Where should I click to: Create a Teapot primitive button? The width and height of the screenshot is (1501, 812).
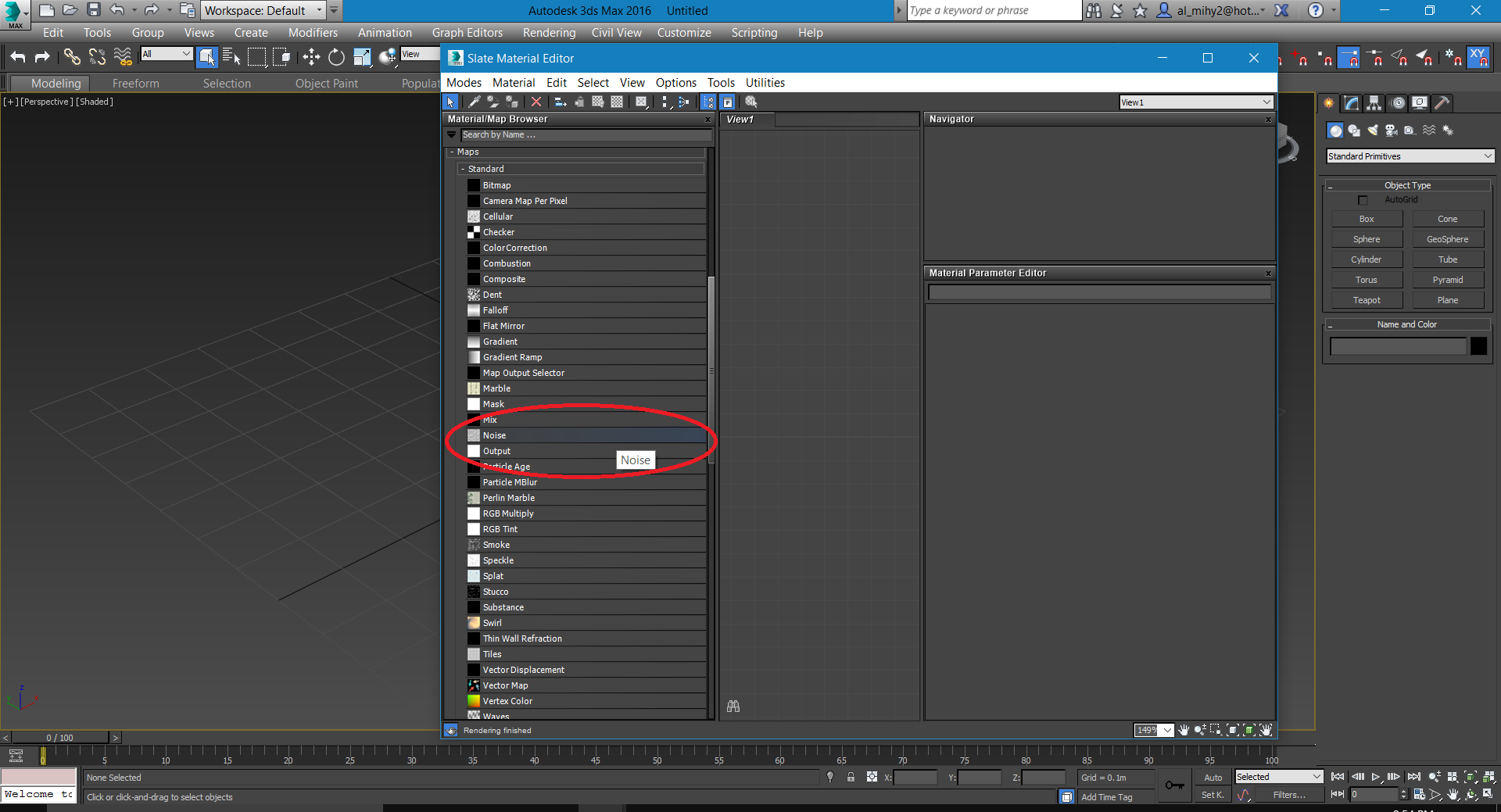[x=1367, y=300]
